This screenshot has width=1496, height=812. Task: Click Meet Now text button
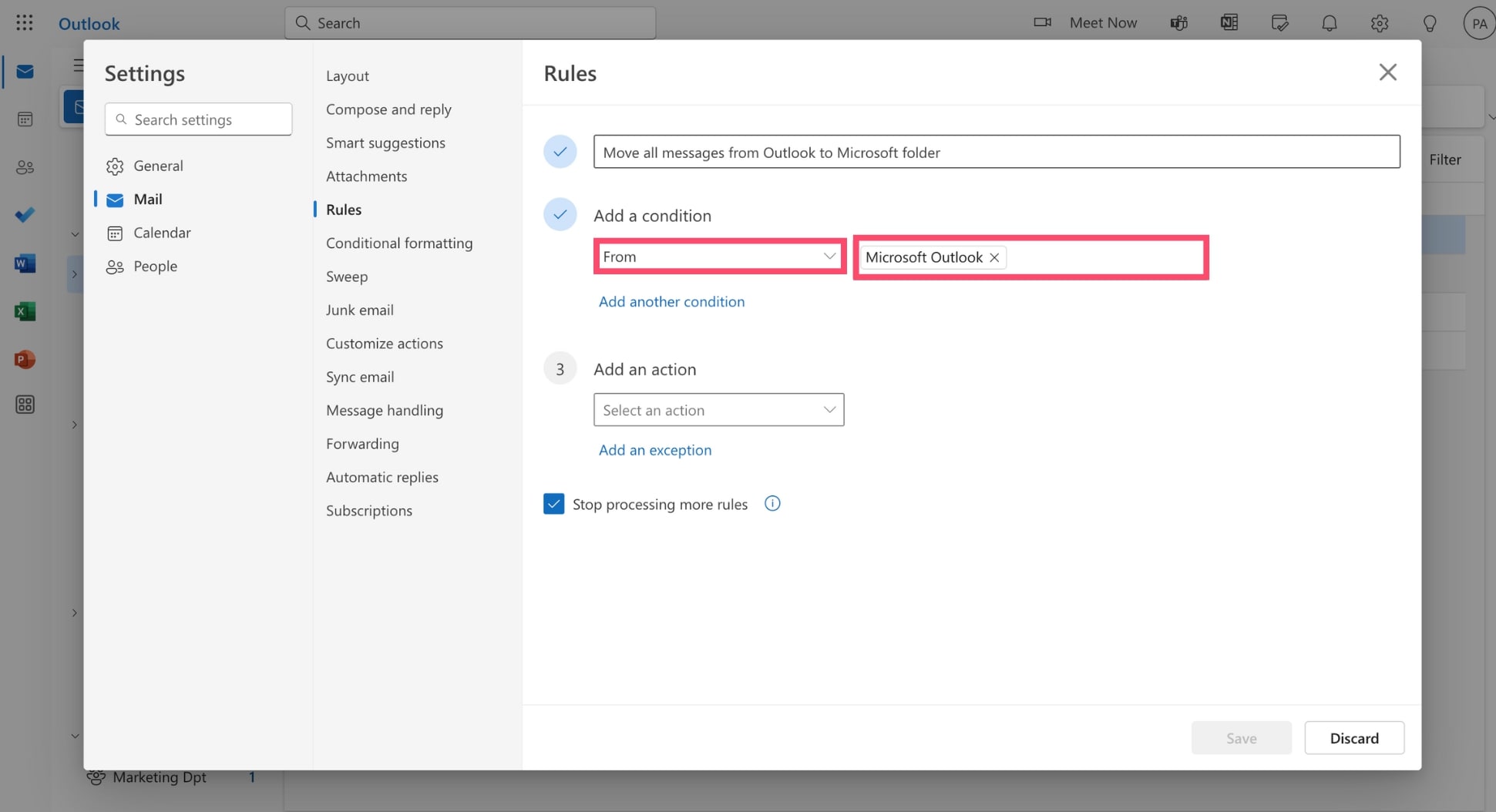point(1103,23)
